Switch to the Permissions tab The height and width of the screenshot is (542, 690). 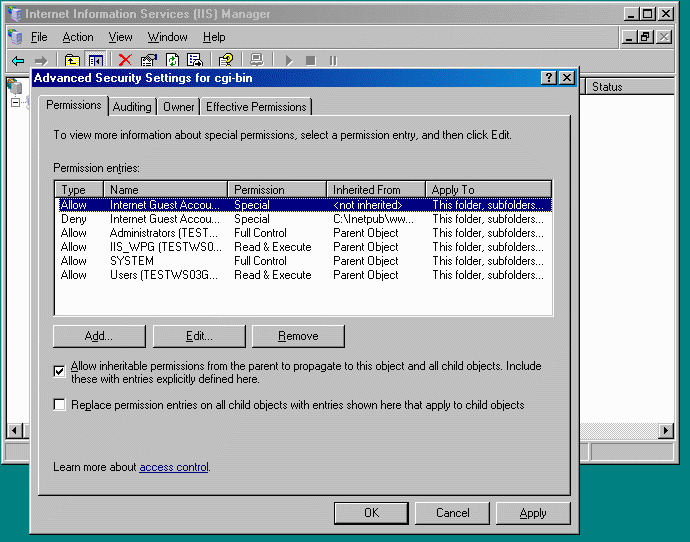pos(73,105)
